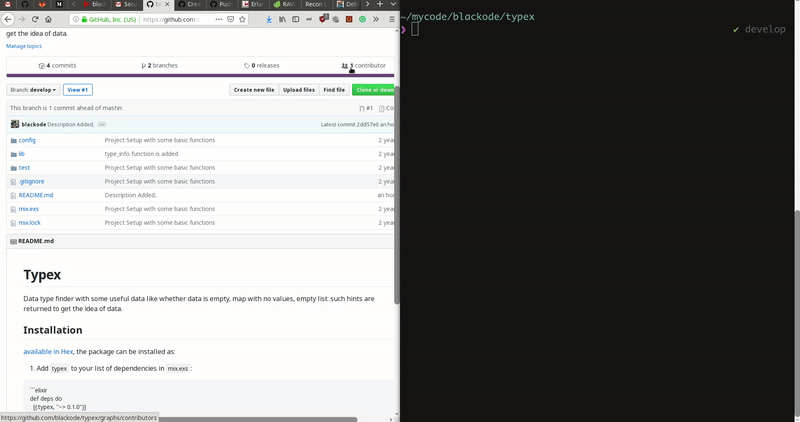
Task: Open the uBlock shield extension icon
Action: point(323,19)
